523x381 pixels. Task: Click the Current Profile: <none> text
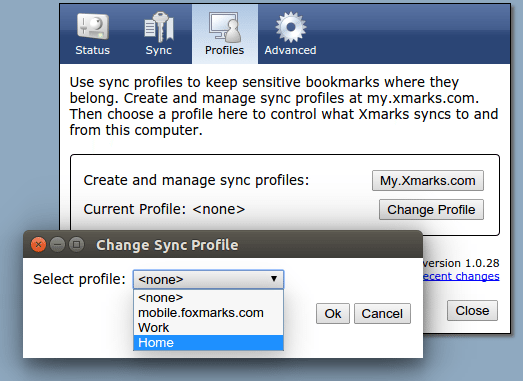(x=164, y=210)
